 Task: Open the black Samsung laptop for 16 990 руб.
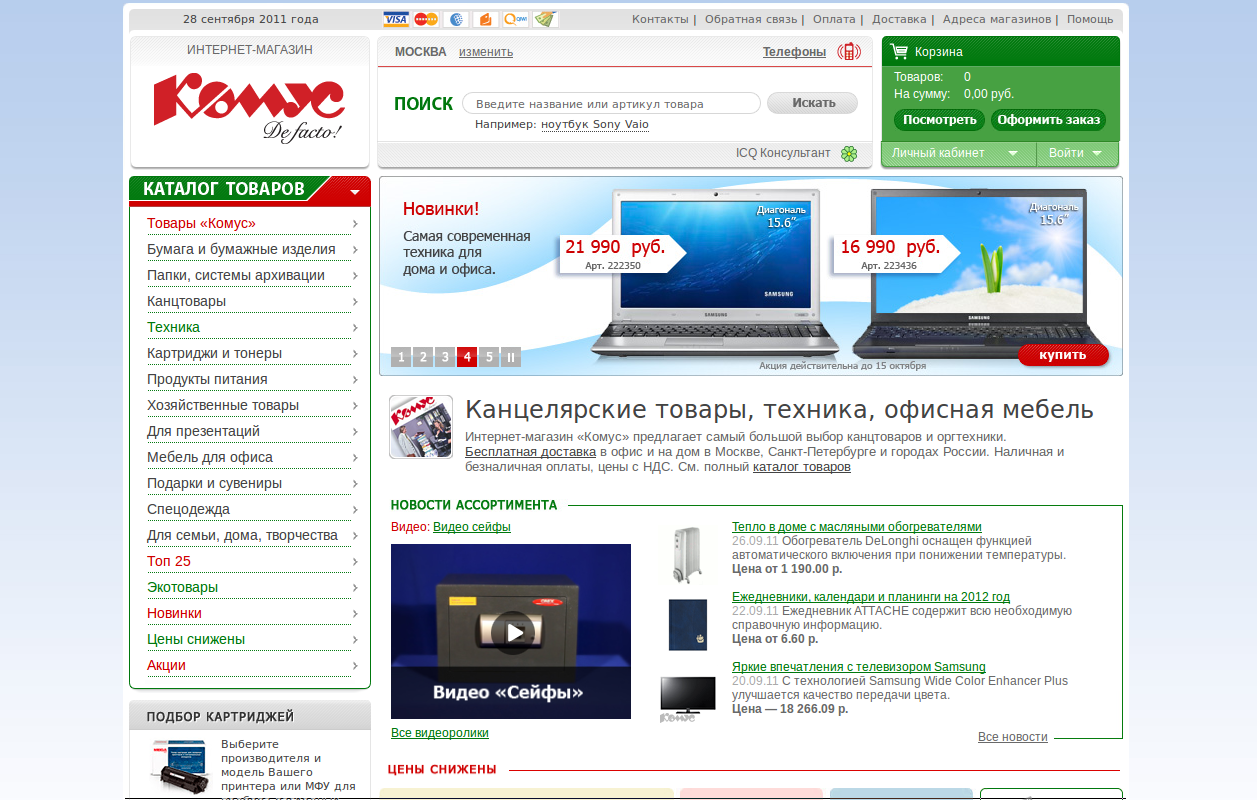pyautogui.click(x=979, y=273)
